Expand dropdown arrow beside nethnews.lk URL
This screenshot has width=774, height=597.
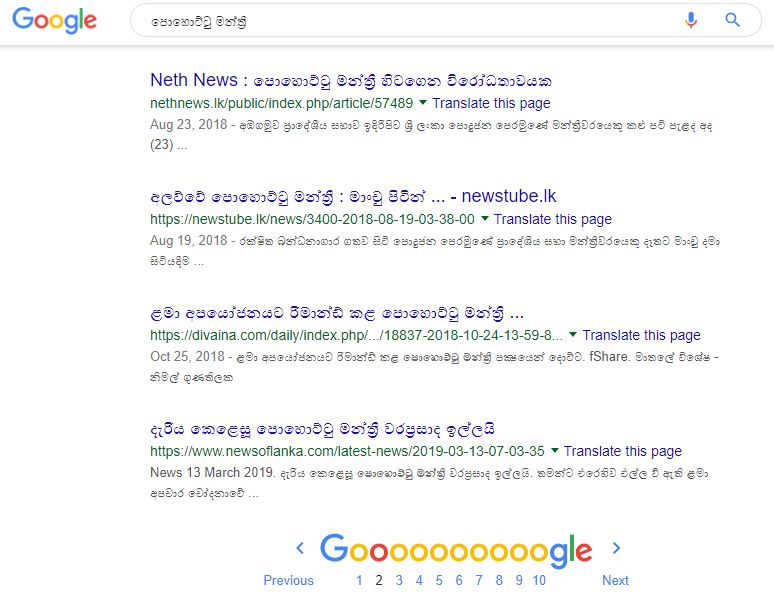423,103
